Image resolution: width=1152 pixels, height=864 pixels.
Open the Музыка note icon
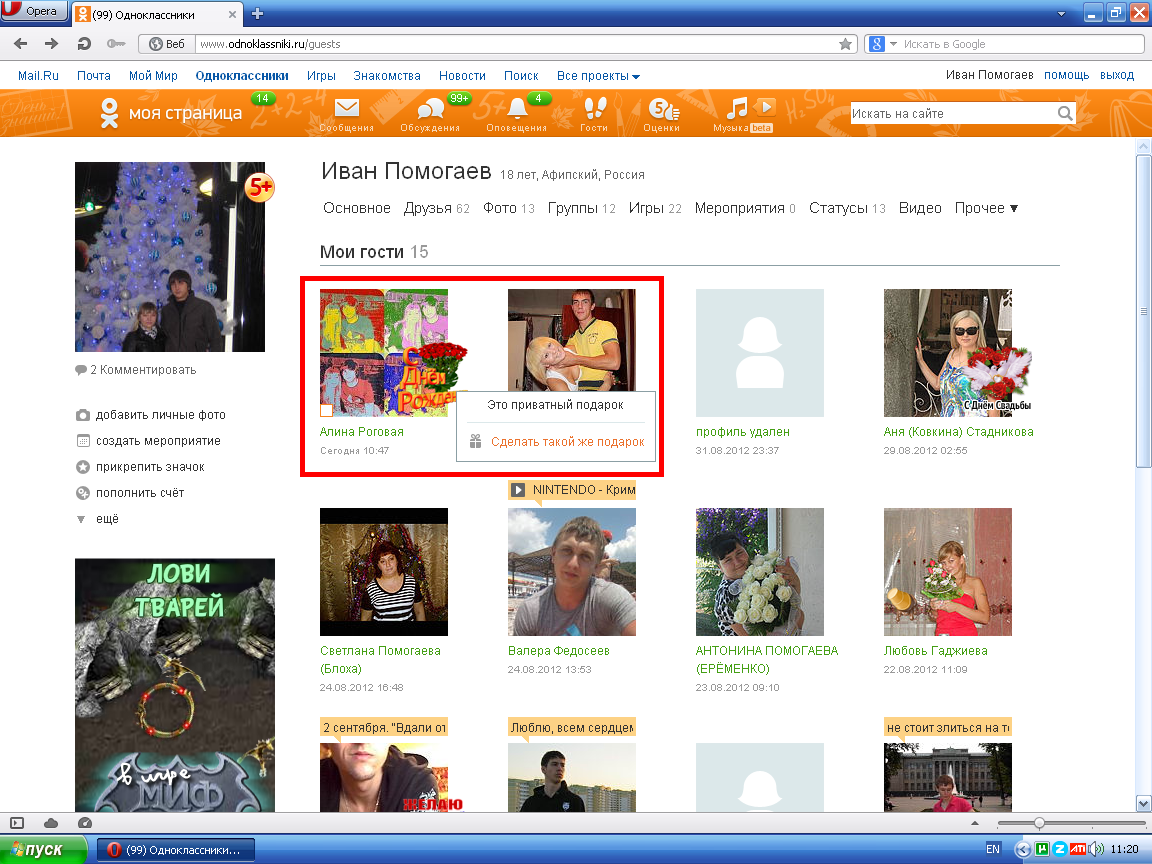click(x=737, y=109)
